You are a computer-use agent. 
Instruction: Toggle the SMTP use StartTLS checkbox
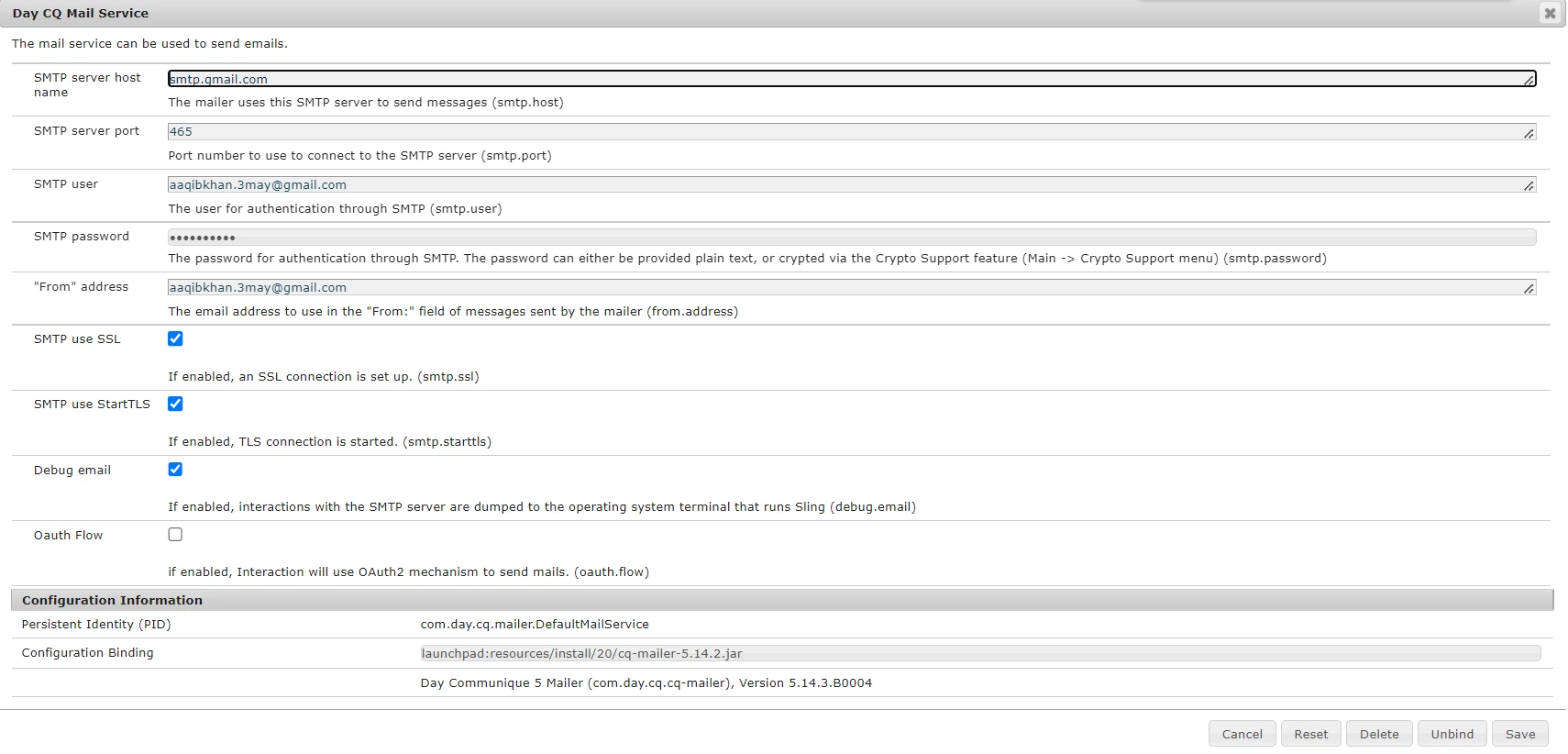175,404
